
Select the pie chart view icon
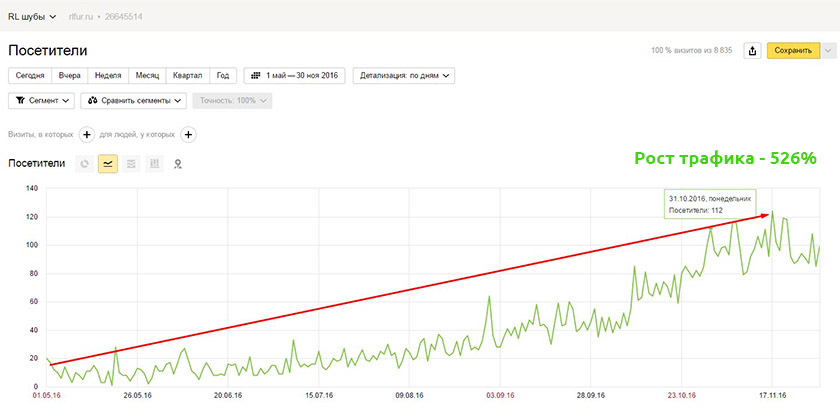(x=84, y=164)
